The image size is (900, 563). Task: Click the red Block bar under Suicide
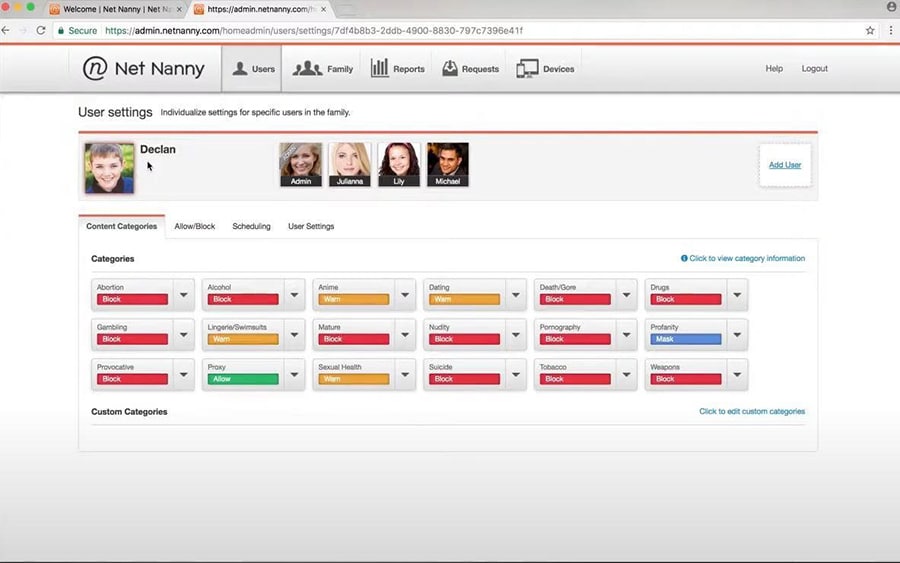point(464,379)
